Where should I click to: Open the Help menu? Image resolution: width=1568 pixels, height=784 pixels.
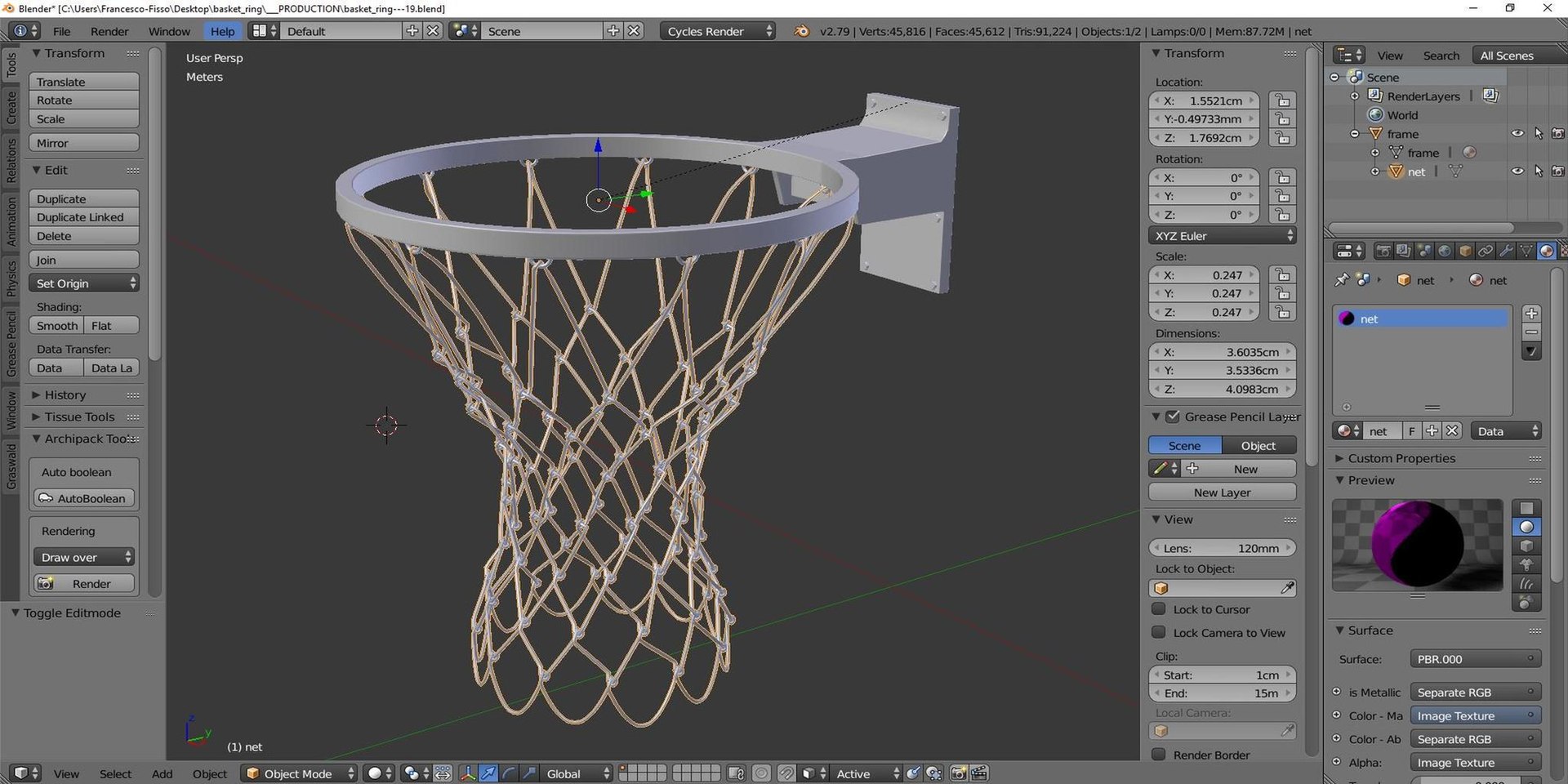222,31
